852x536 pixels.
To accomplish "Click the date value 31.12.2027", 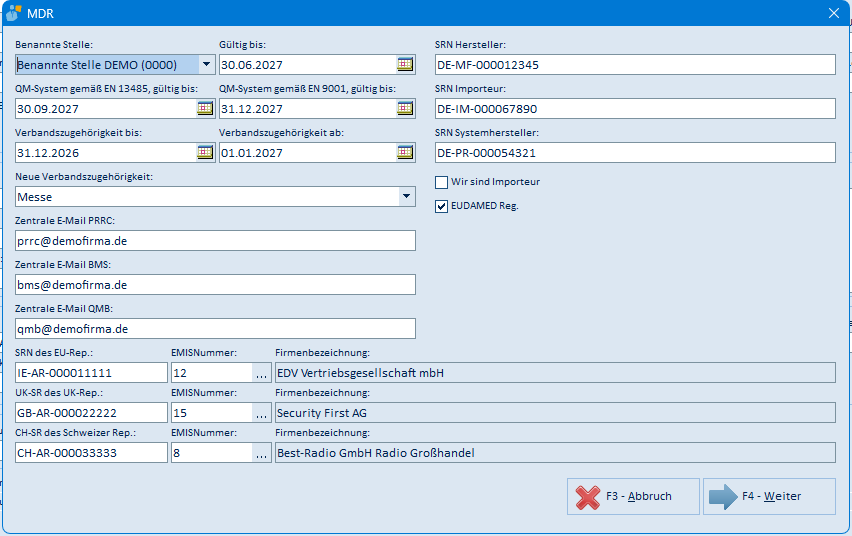I will click(252, 109).
